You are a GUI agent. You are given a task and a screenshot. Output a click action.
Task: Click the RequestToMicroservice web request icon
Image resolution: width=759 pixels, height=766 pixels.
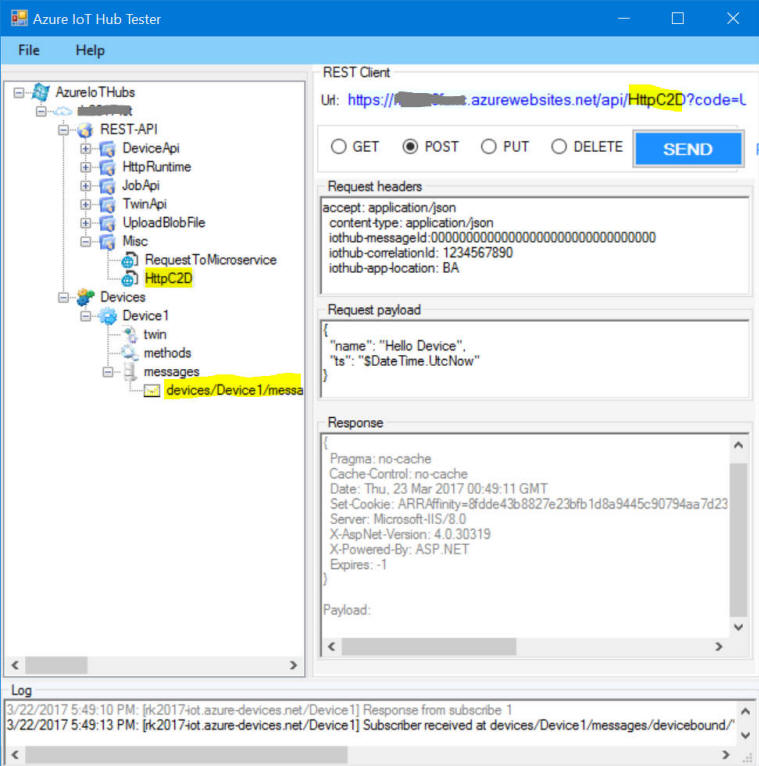pos(129,260)
